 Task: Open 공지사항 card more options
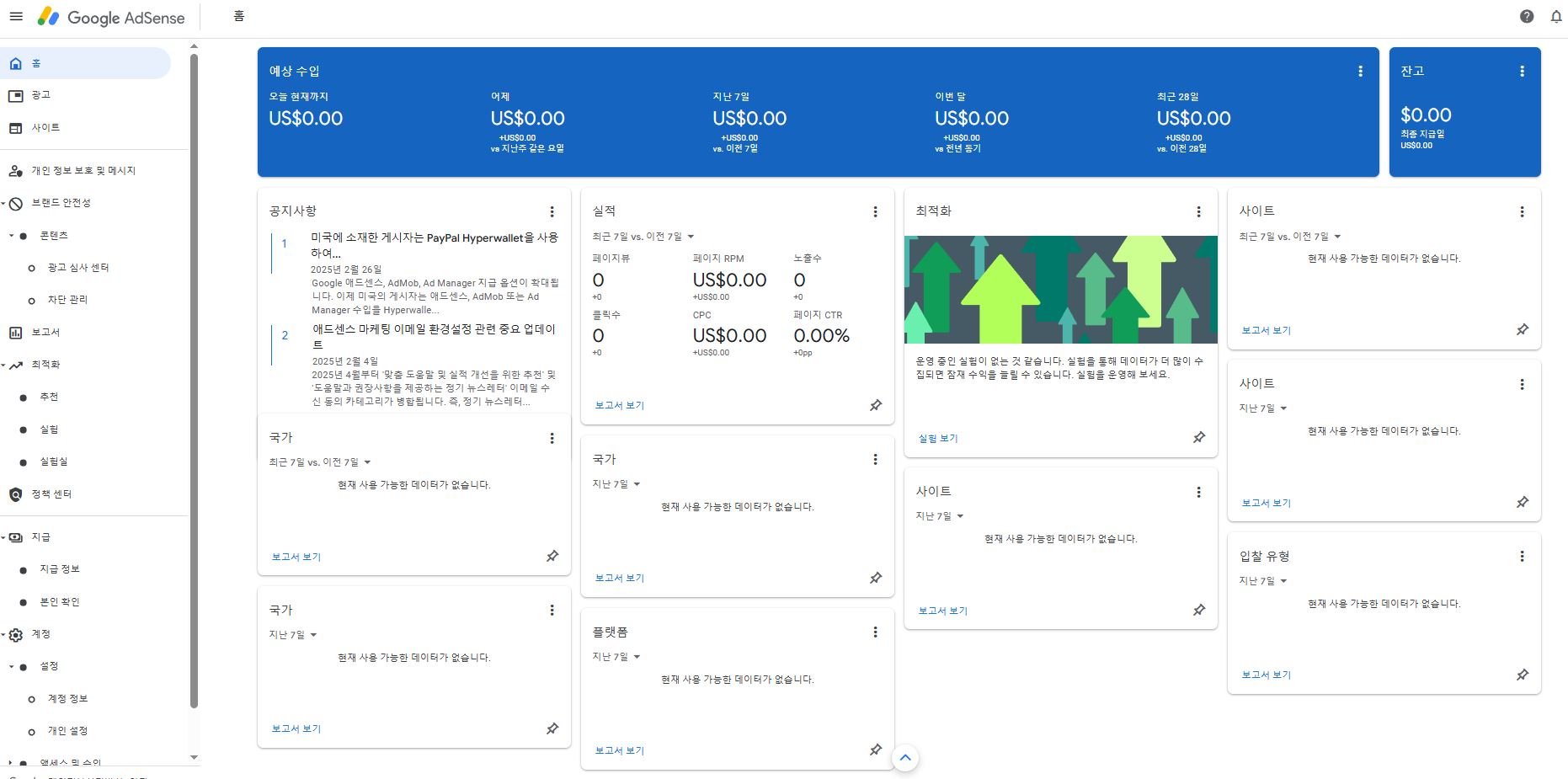(552, 211)
